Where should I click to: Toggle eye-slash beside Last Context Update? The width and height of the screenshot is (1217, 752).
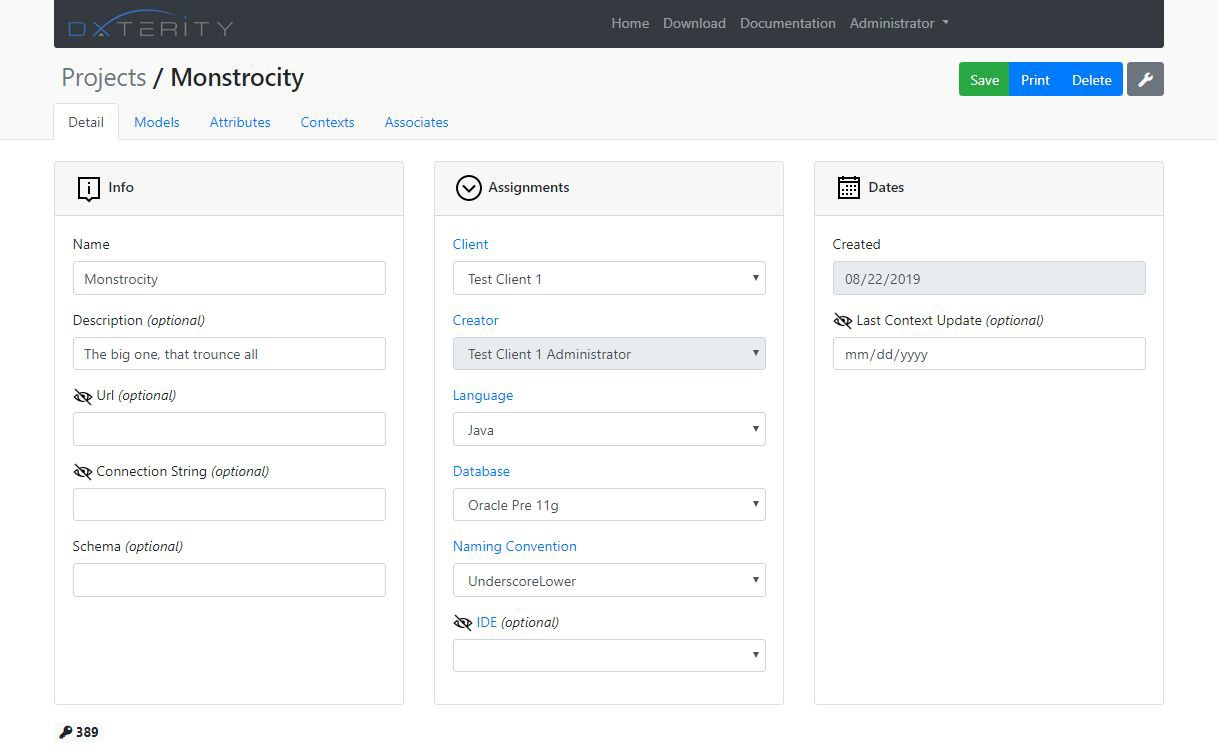[843, 321]
